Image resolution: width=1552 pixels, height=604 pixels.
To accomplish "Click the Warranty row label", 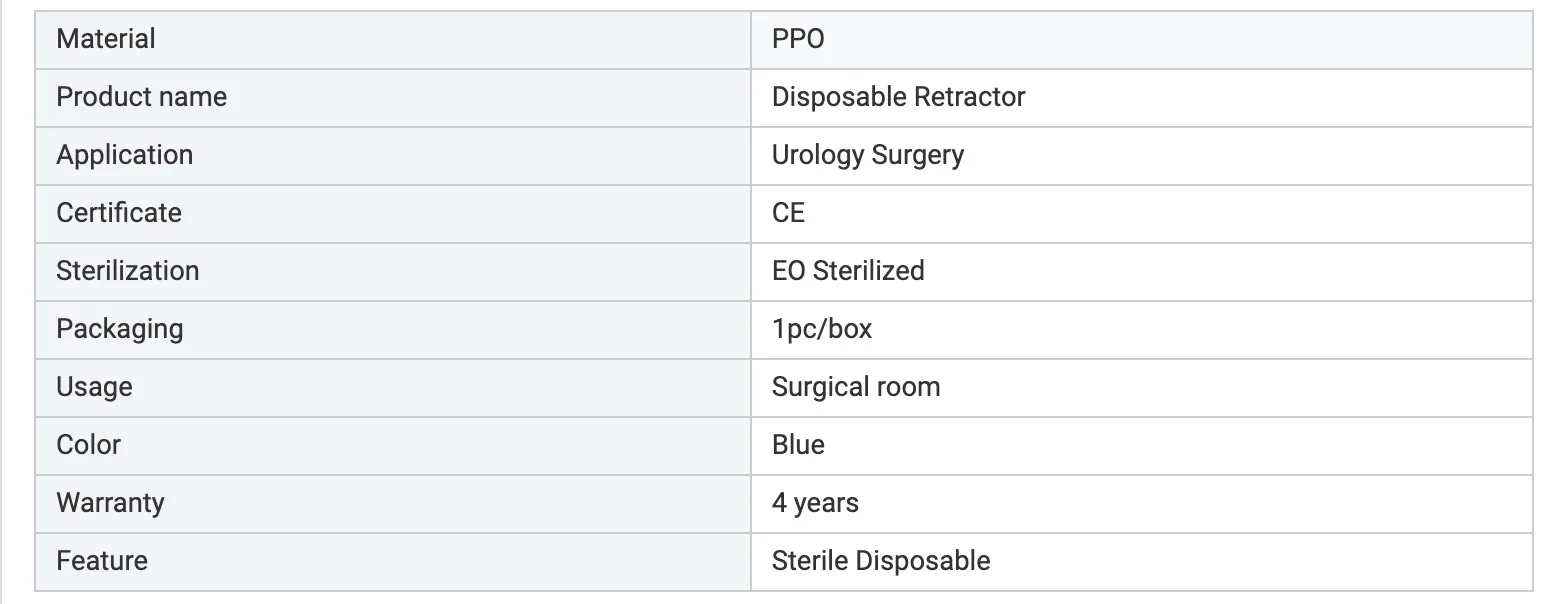I will point(110,503).
